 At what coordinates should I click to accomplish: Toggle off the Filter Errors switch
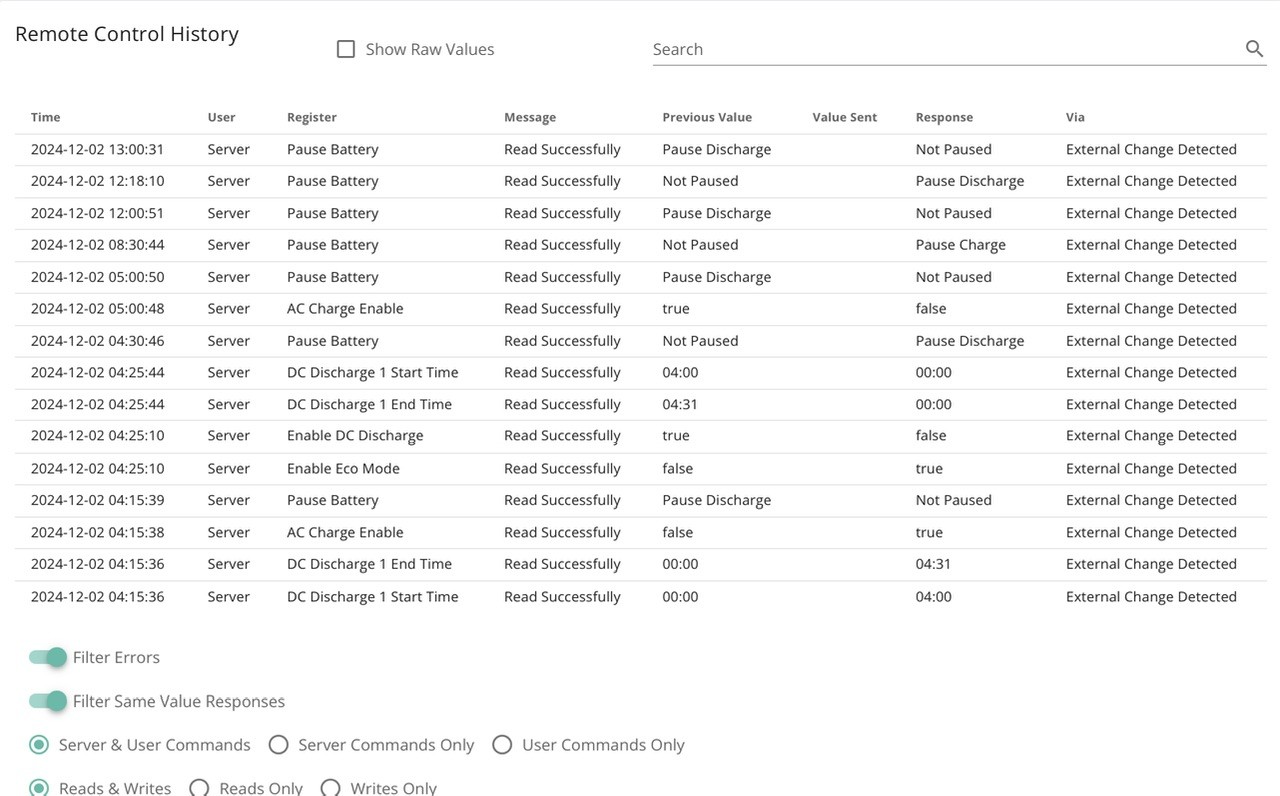coord(47,657)
